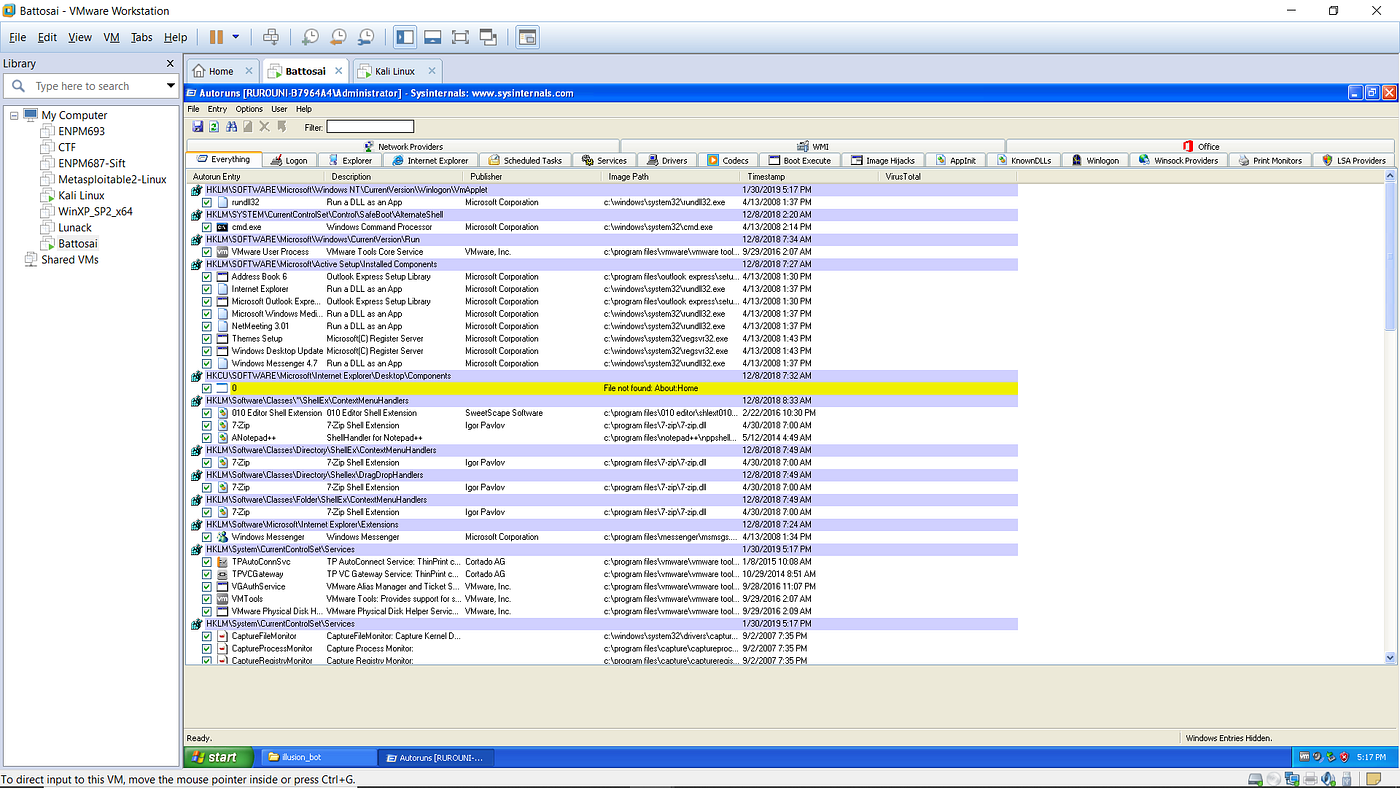Sort by the Timestamp column header
This screenshot has height=788, width=1400.
(x=809, y=176)
